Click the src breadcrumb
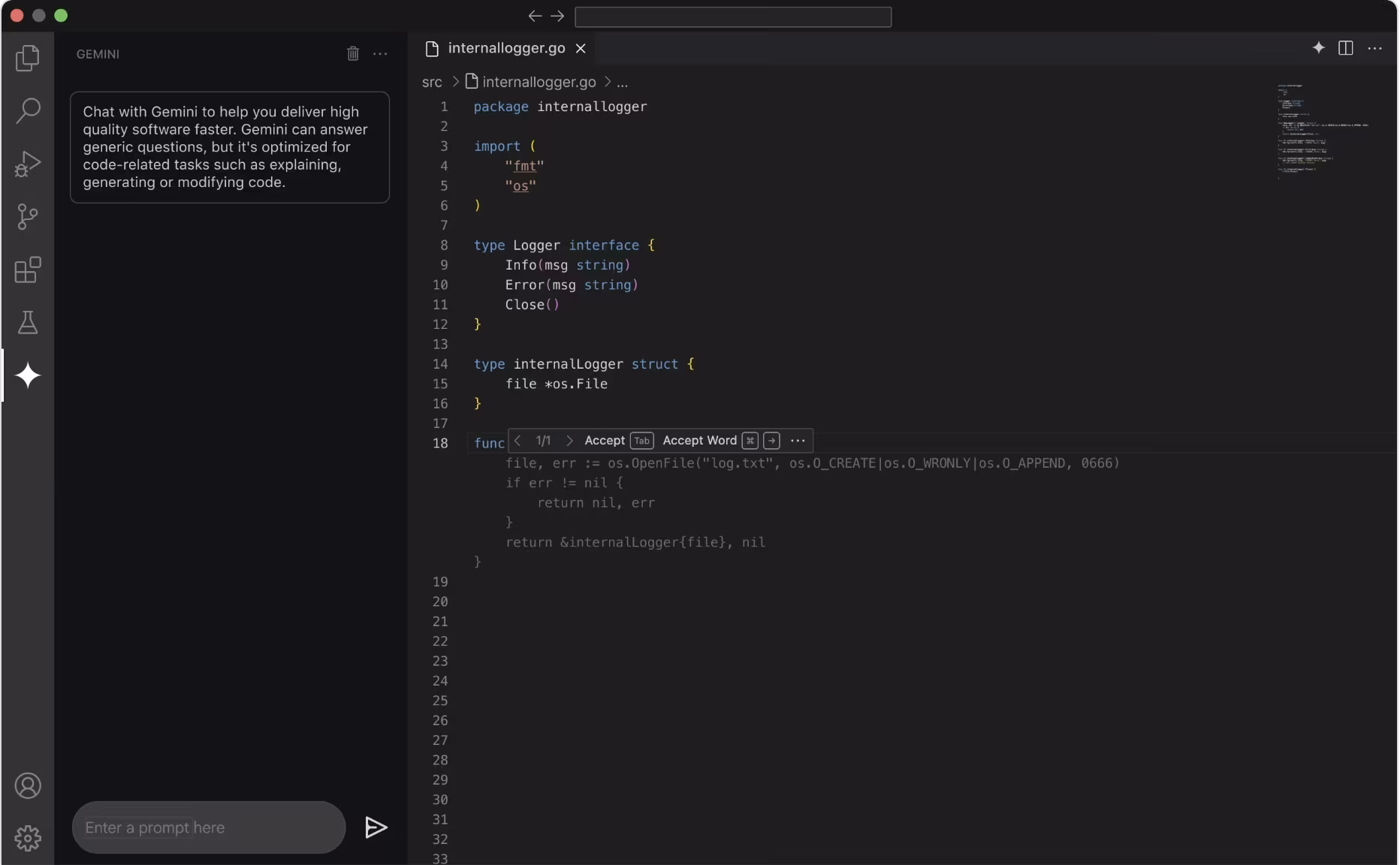 coord(432,82)
